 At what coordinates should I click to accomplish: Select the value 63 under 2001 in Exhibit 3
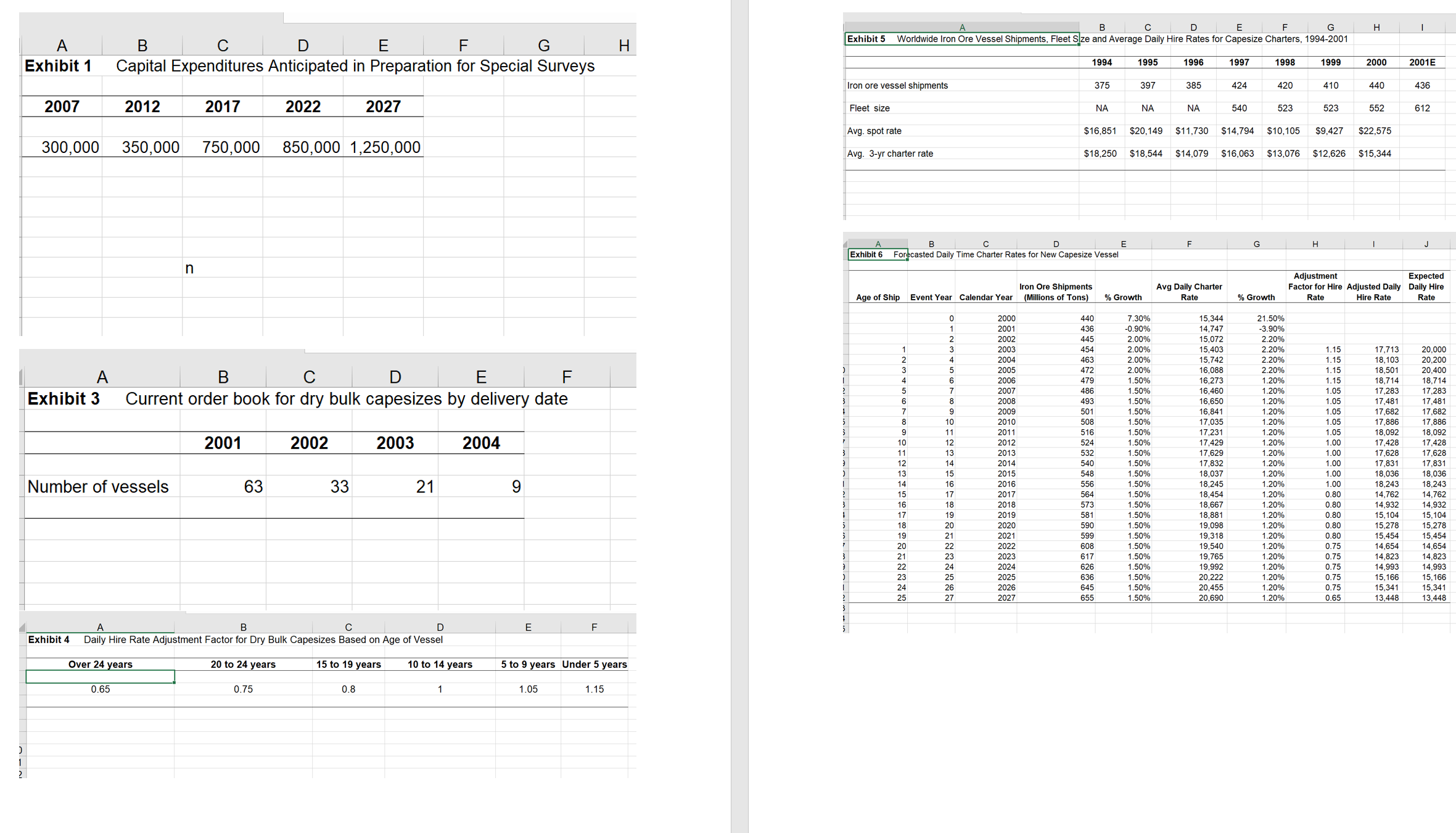pos(252,486)
